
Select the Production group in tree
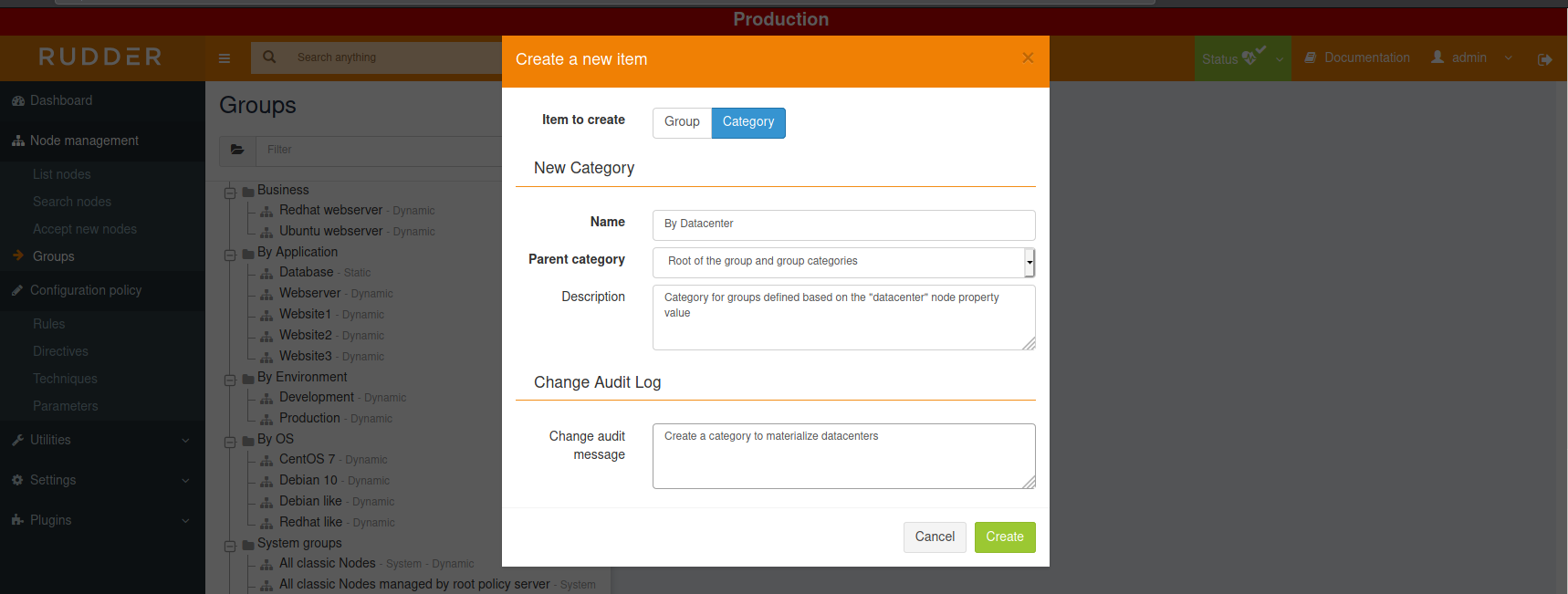tap(309, 419)
